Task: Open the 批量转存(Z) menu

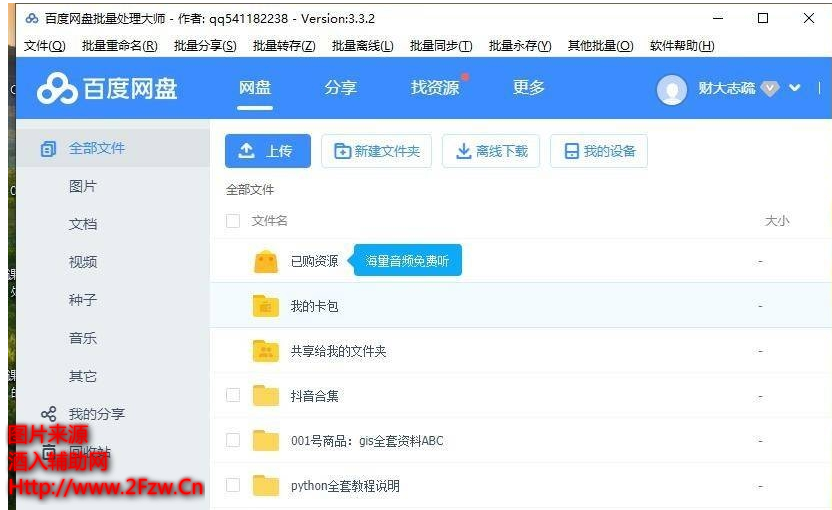Action: click(284, 46)
